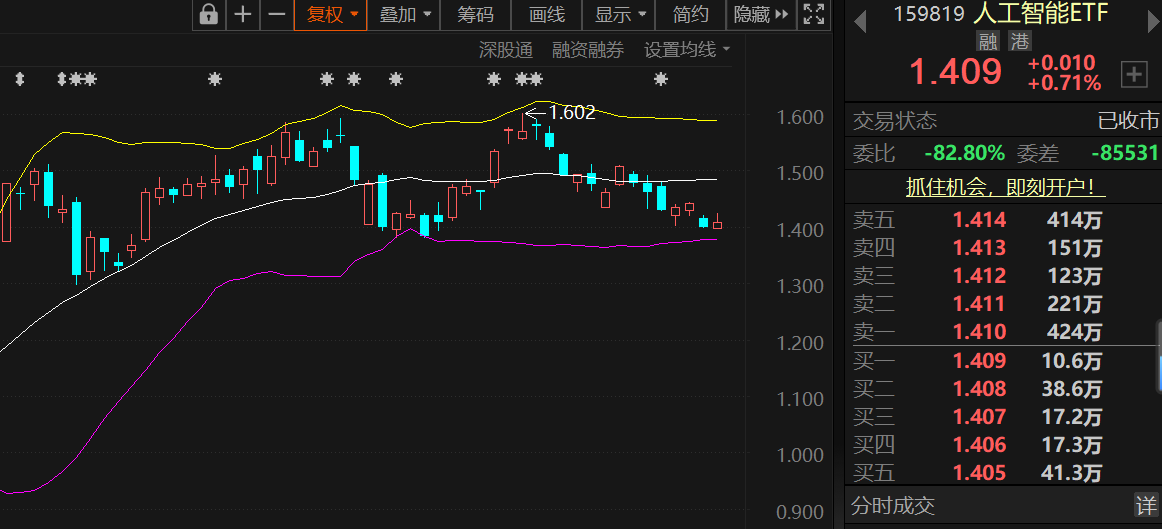Select 买四 price 1.406
This screenshot has height=529, width=1162.
[980, 445]
